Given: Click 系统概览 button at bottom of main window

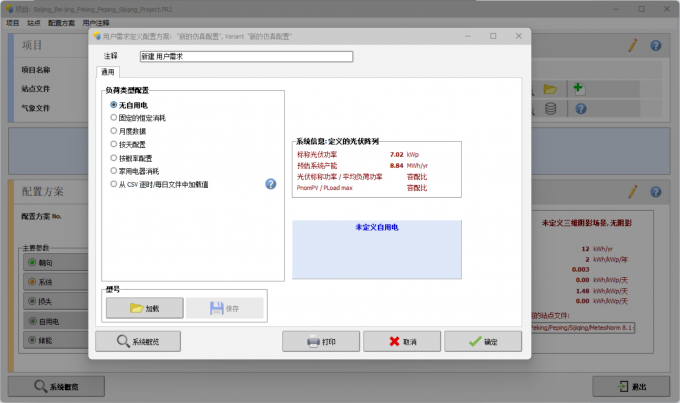Looking at the screenshot, I should coord(56,386).
